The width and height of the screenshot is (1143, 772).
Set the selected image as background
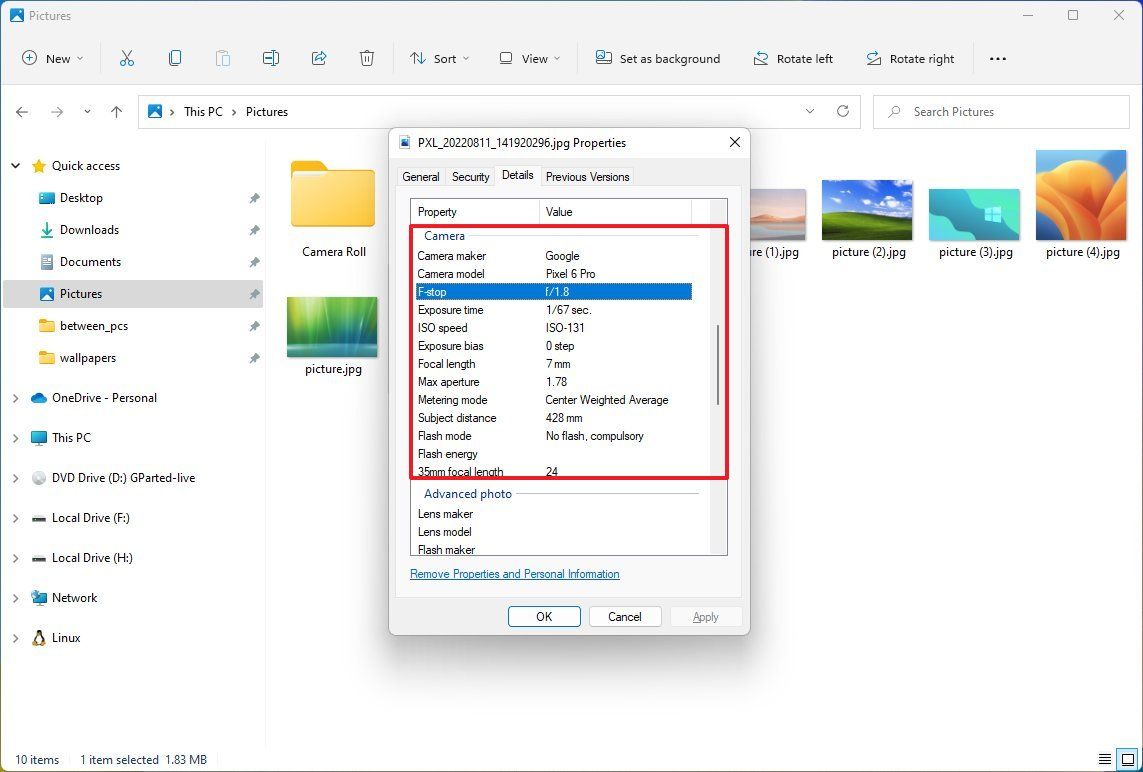coord(658,58)
